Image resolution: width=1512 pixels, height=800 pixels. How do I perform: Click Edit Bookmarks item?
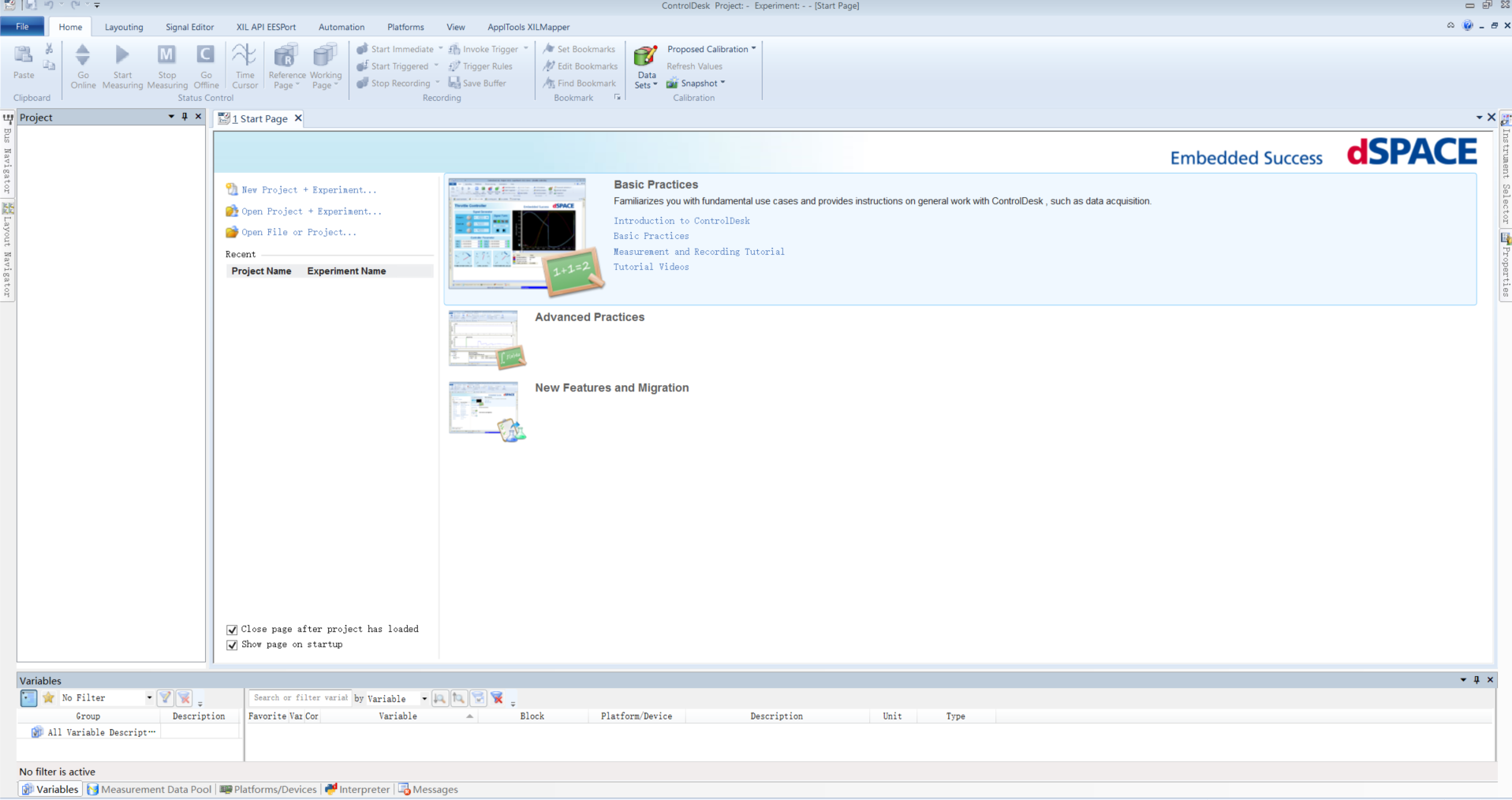coord(581,66)
